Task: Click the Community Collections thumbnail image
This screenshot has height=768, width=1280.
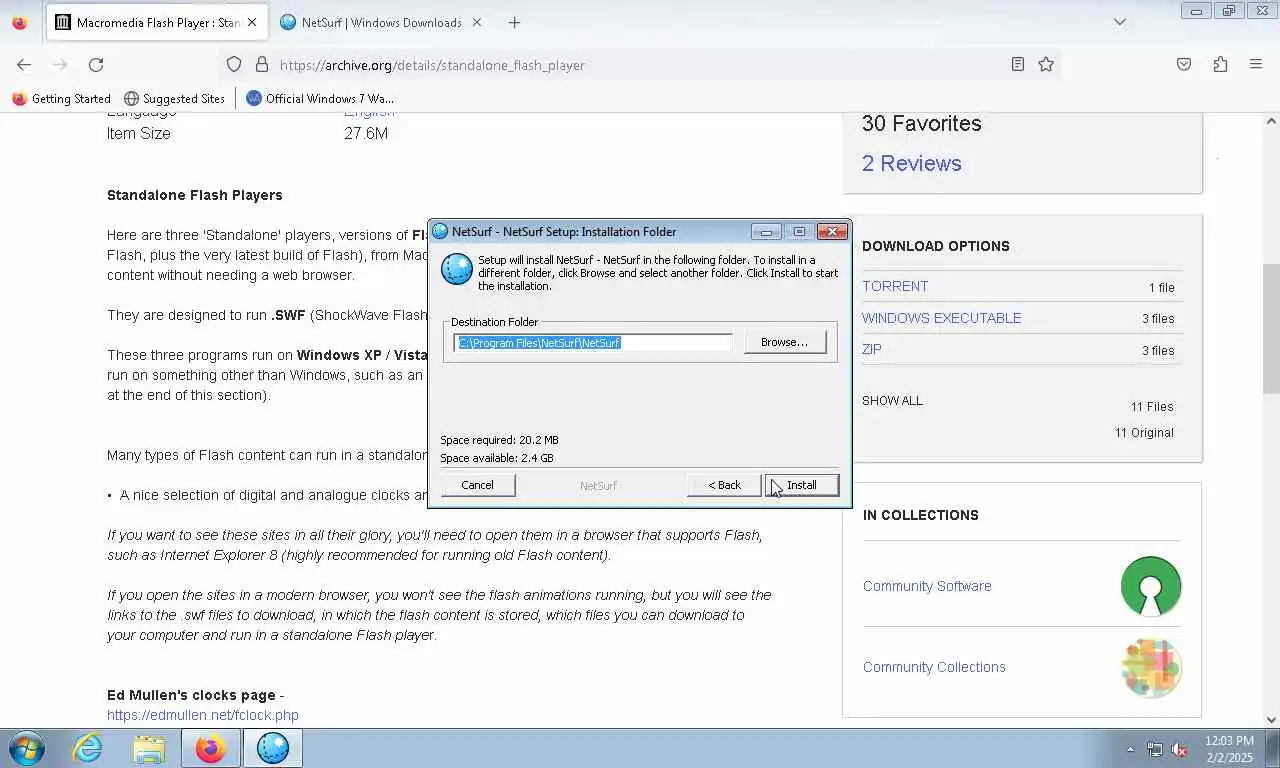Action: pos(1151,667)
